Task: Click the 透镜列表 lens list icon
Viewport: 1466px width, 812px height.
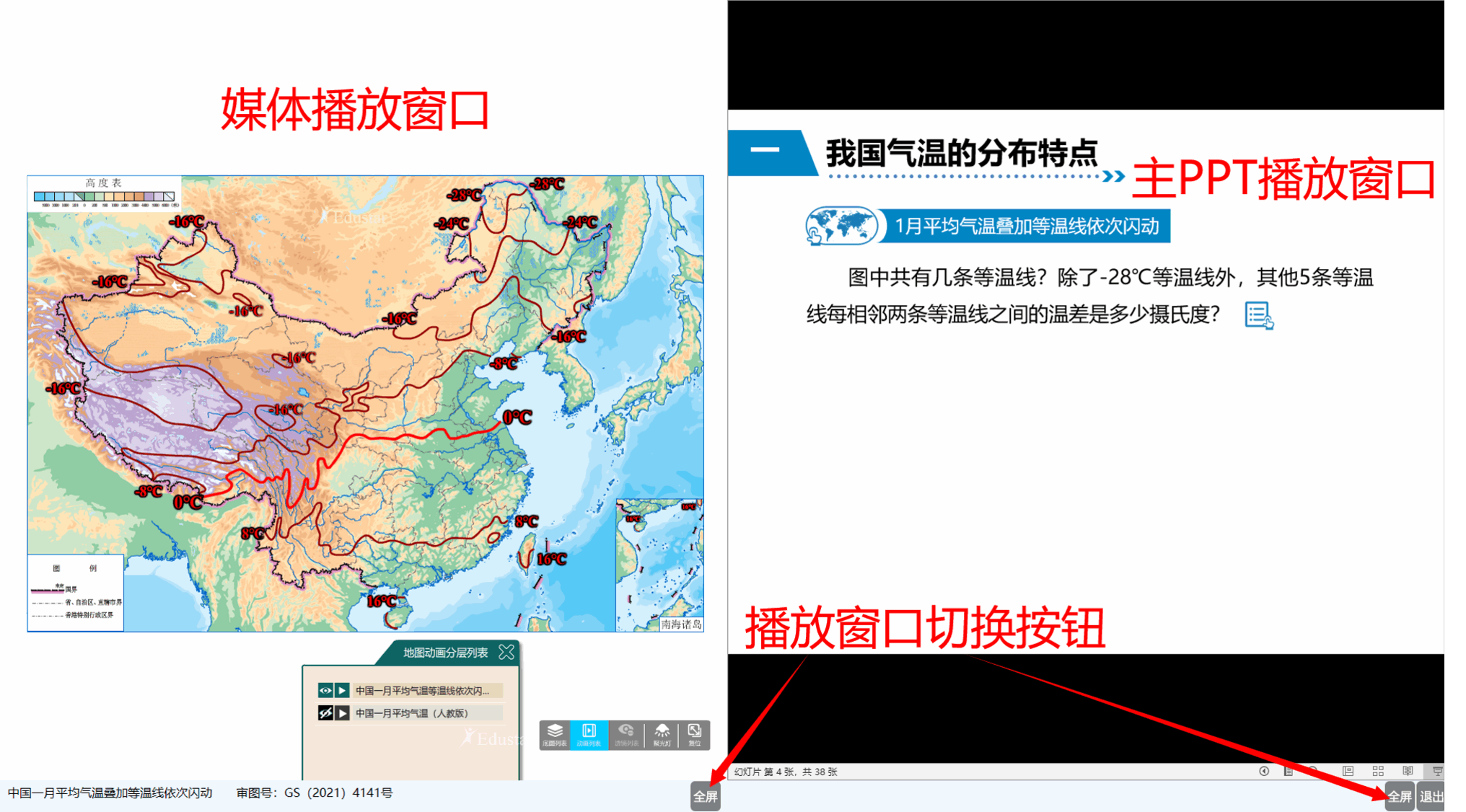Action: point(626,735)
